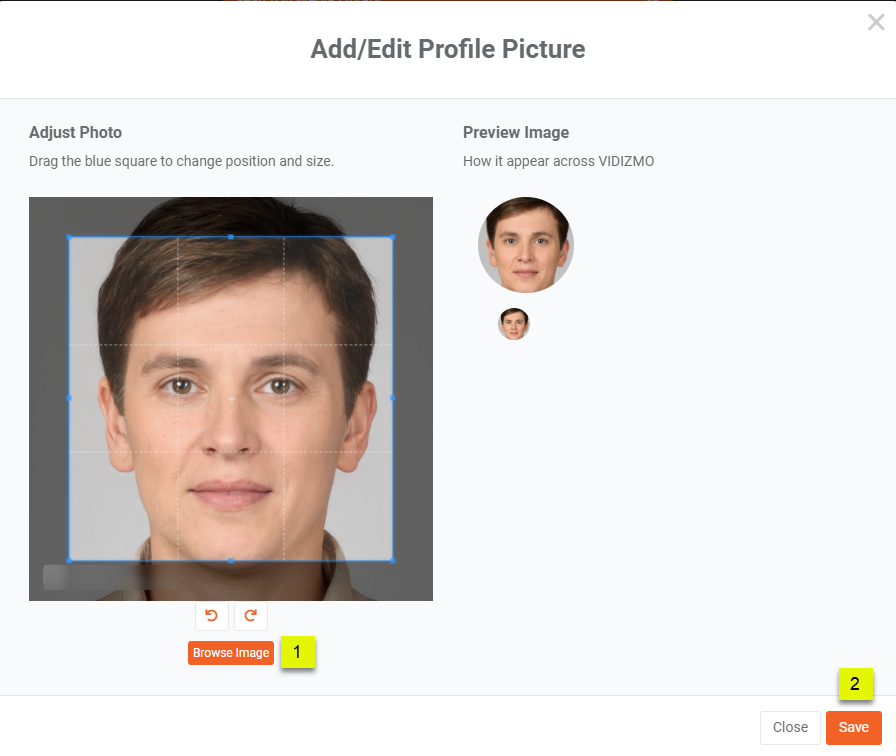Click the Close button
This screenshot has height=756, width=896.
(x=790, y=727)
